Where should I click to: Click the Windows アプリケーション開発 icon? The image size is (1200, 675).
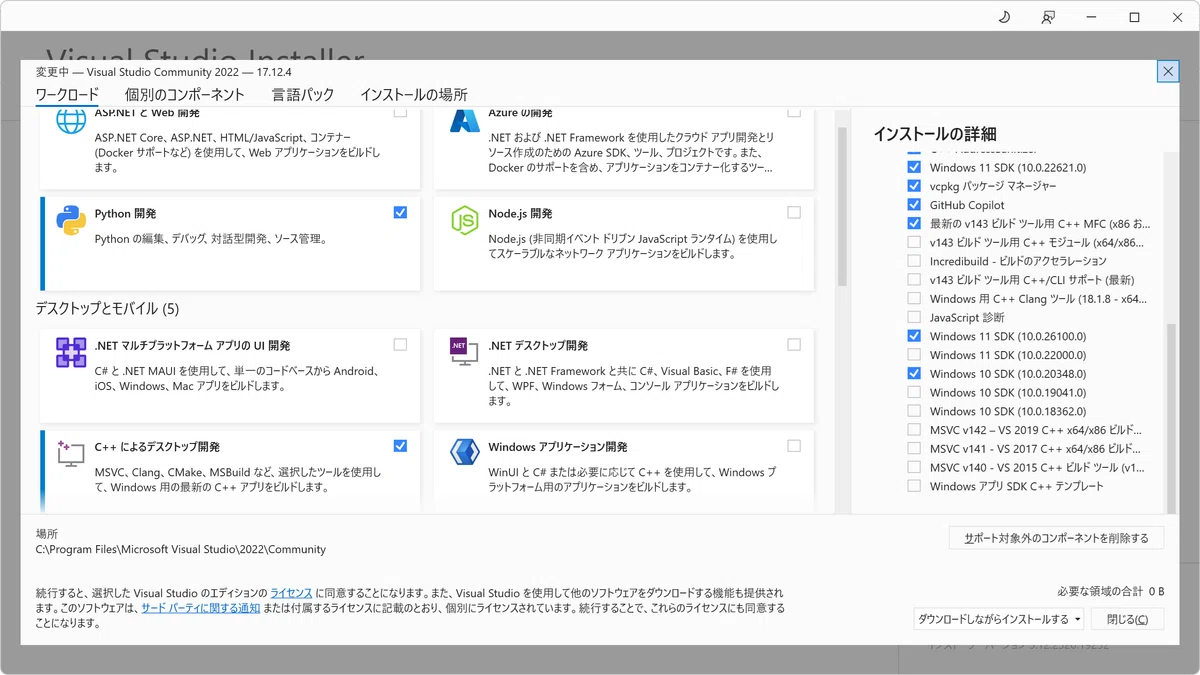464,453
